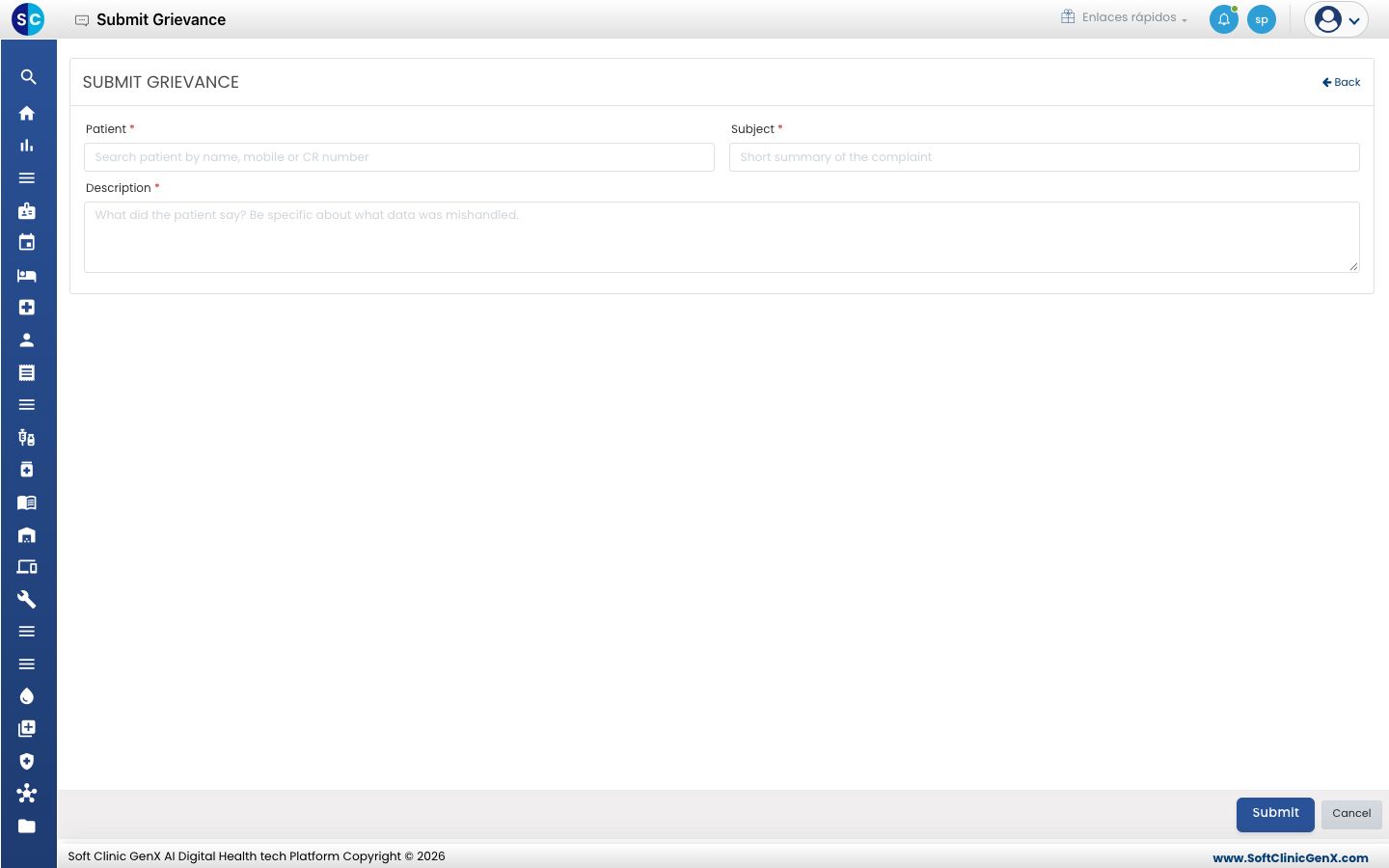The height and width of the screenshot is (868, 1389).
Task: Open the www.SoftClinicGenX.com footer link
Action: point(1291,857)
